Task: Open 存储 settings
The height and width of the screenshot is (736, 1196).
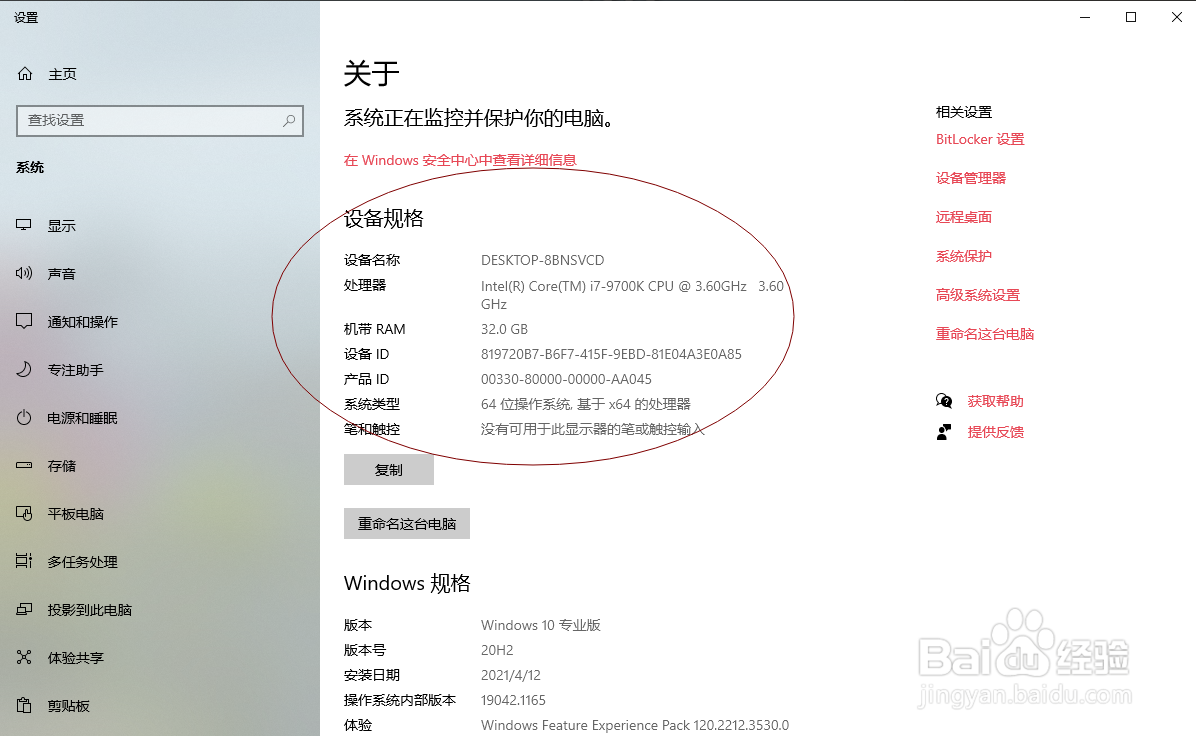Action: (62, 466)
